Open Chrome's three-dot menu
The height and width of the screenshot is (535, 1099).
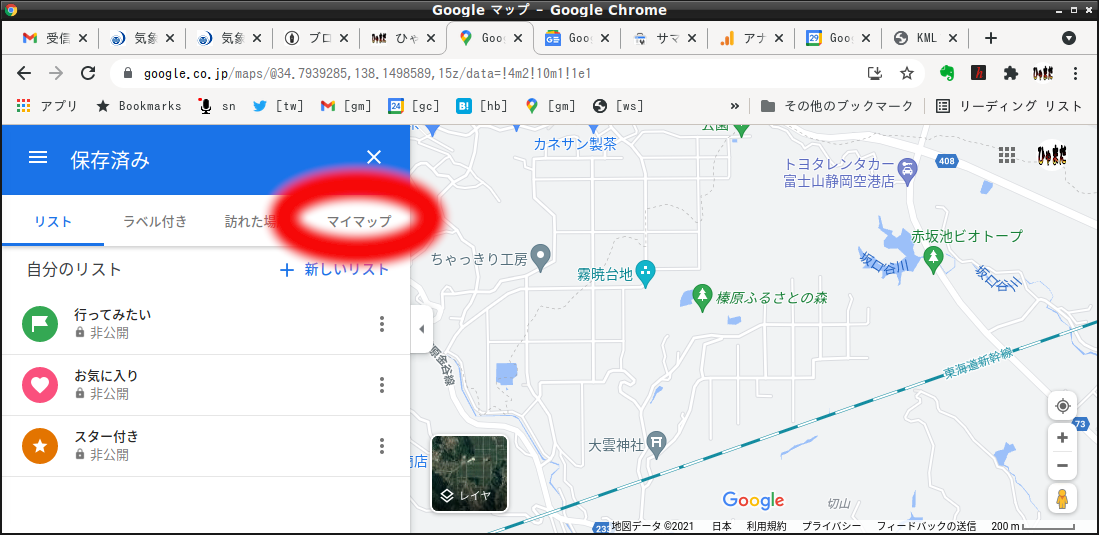point(1076,73)
